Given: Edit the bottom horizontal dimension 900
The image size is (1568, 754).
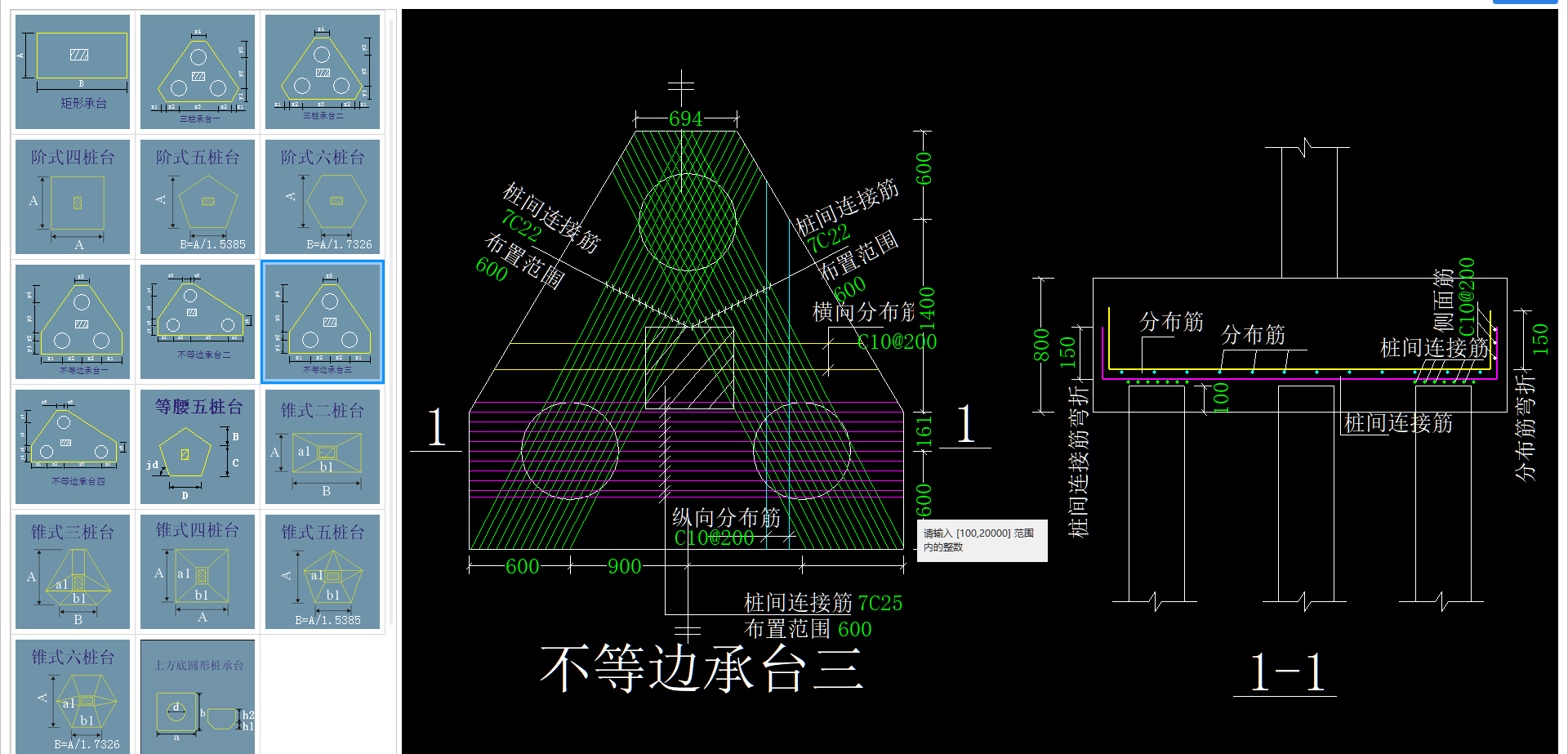Looking at the screenshot, I should pos(625,566).
